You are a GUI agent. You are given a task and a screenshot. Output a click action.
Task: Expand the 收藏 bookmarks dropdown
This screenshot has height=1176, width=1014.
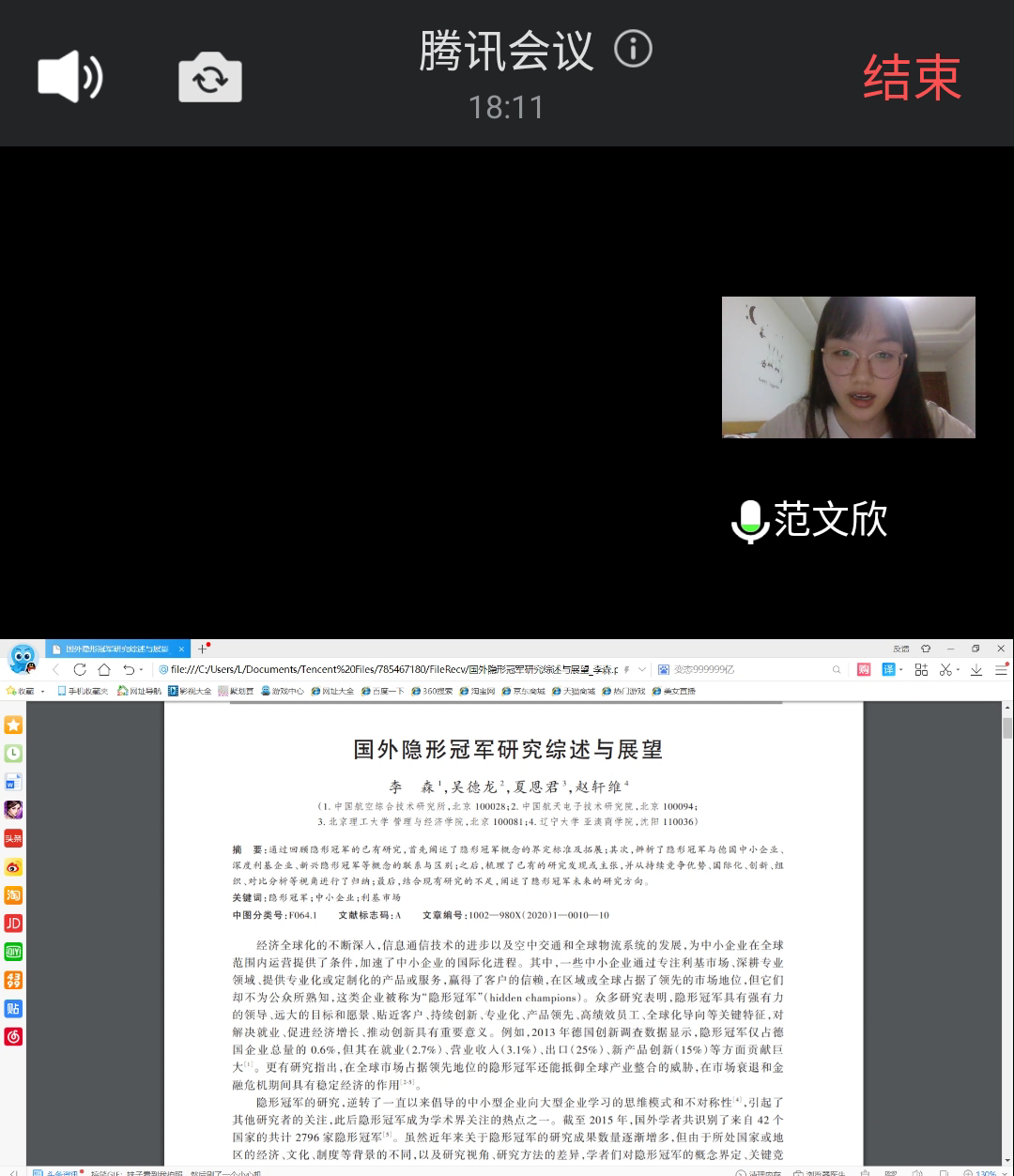(42, 692)
